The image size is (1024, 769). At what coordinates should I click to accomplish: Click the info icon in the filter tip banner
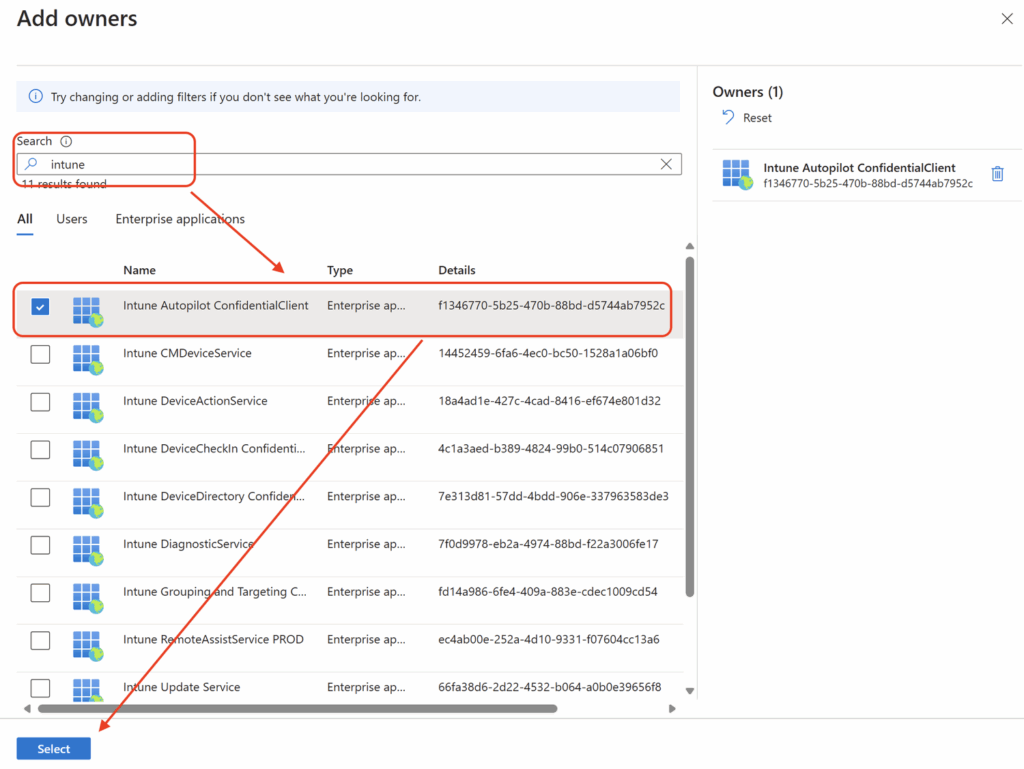click(x=35, y=97)
